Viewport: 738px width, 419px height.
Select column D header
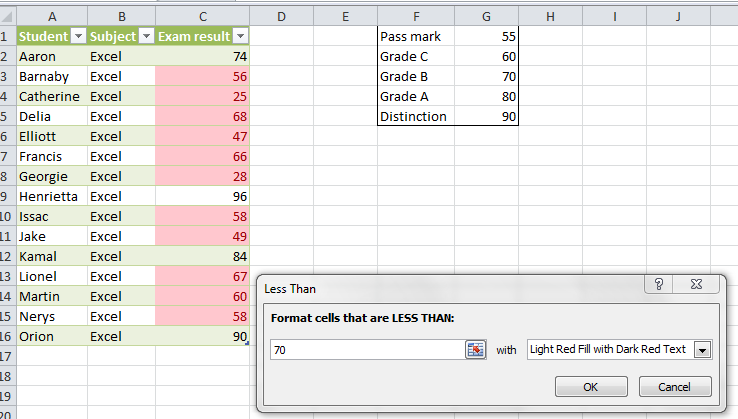(281, 15)
